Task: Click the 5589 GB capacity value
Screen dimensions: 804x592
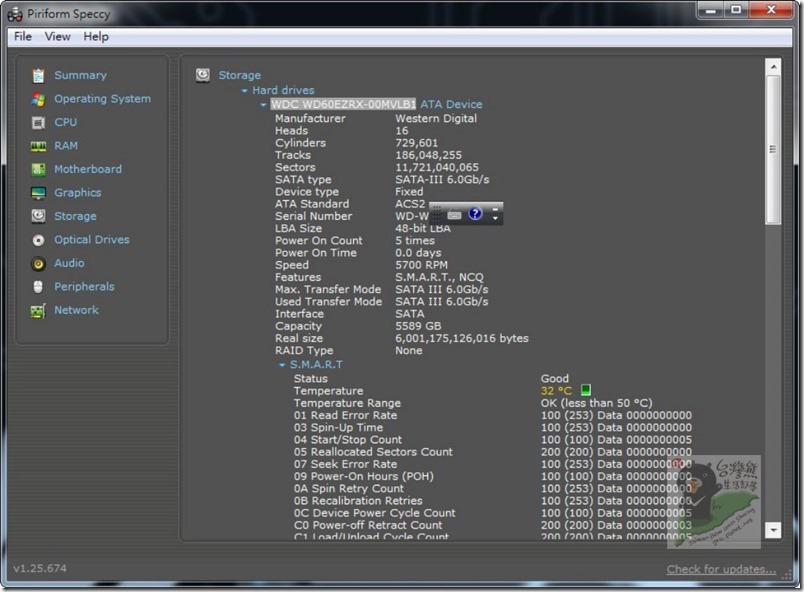Action: [x=418, y=326]
